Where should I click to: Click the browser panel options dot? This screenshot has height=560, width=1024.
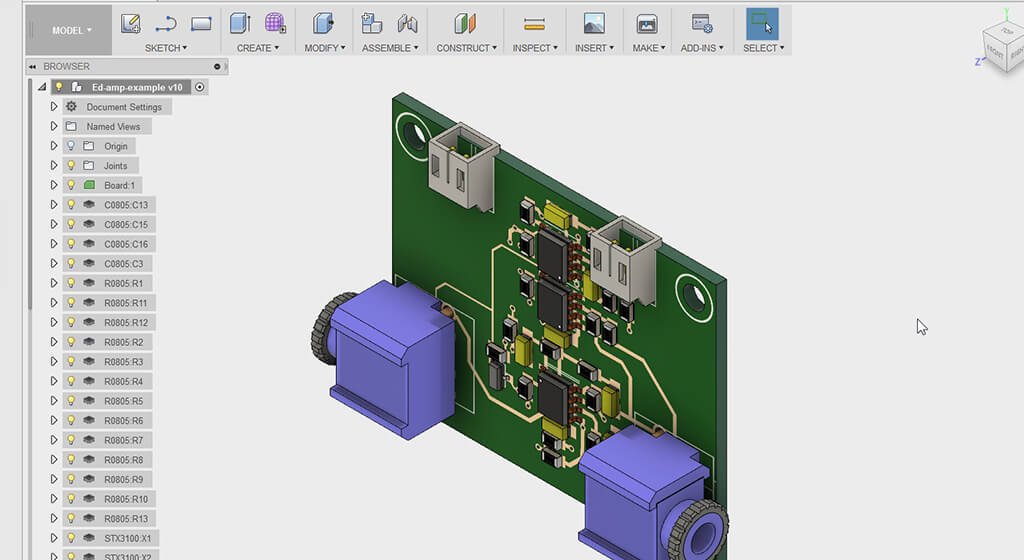(x=217, y=67)
